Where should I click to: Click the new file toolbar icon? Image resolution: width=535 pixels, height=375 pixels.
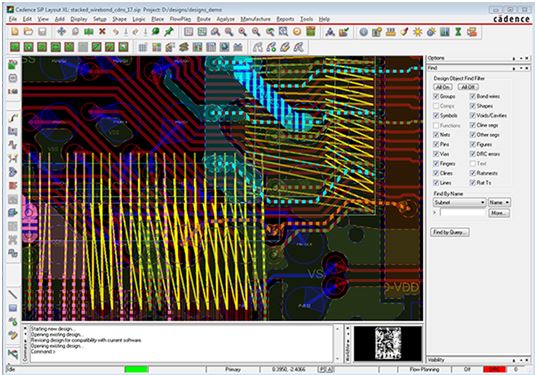click(15, 32)
